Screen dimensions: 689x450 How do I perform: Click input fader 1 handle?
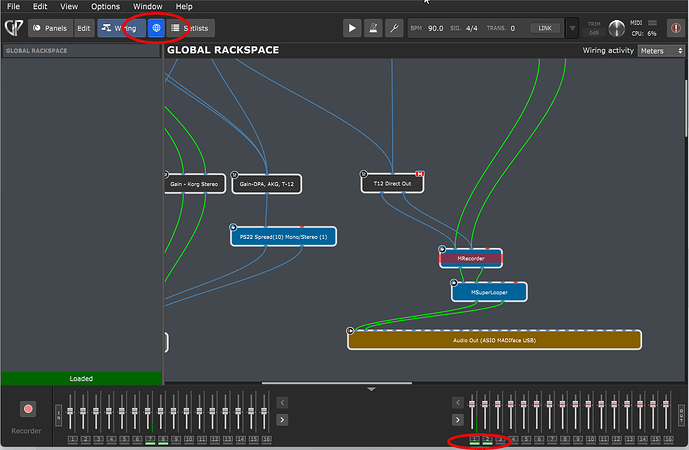[x=70, y=411]
